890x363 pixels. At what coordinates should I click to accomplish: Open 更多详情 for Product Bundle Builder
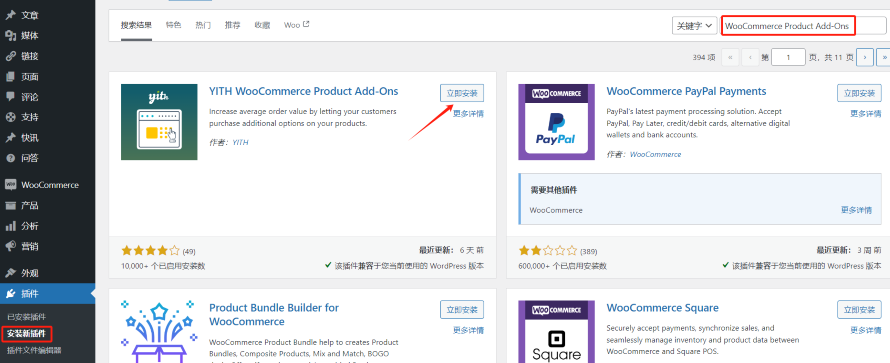468,330
